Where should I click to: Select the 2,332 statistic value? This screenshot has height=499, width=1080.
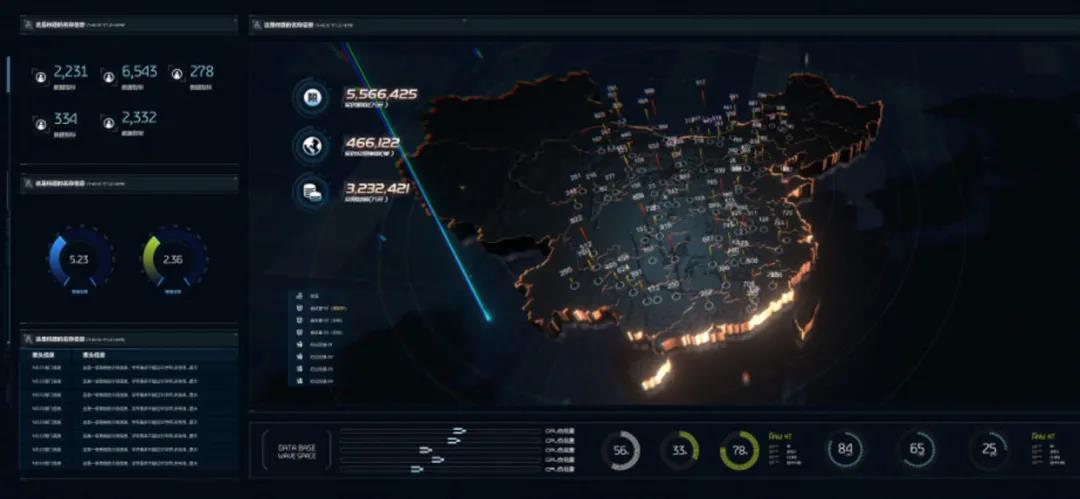click(139, 118)
